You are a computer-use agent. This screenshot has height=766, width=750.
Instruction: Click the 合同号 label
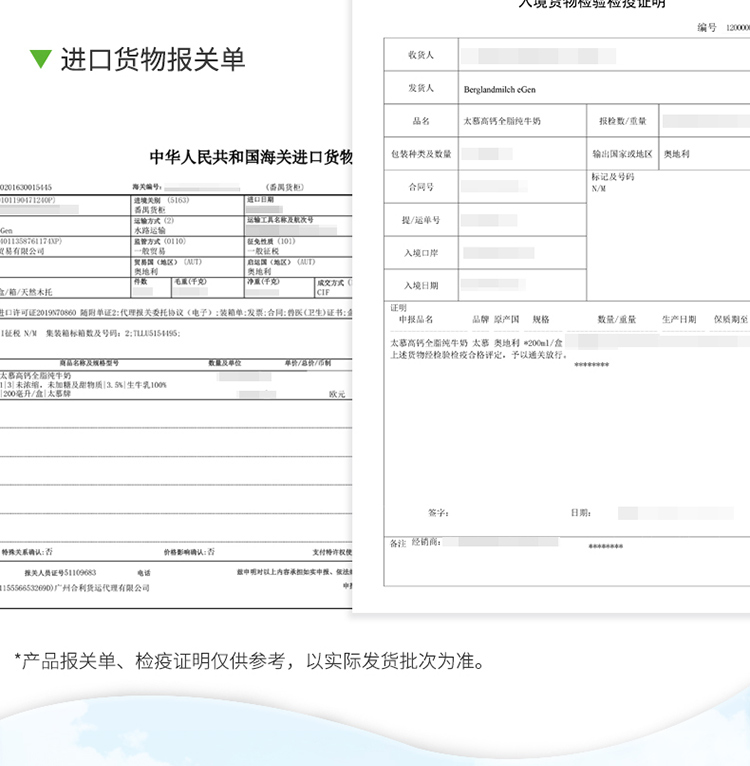pyautogui.click(x=421, y=187)
